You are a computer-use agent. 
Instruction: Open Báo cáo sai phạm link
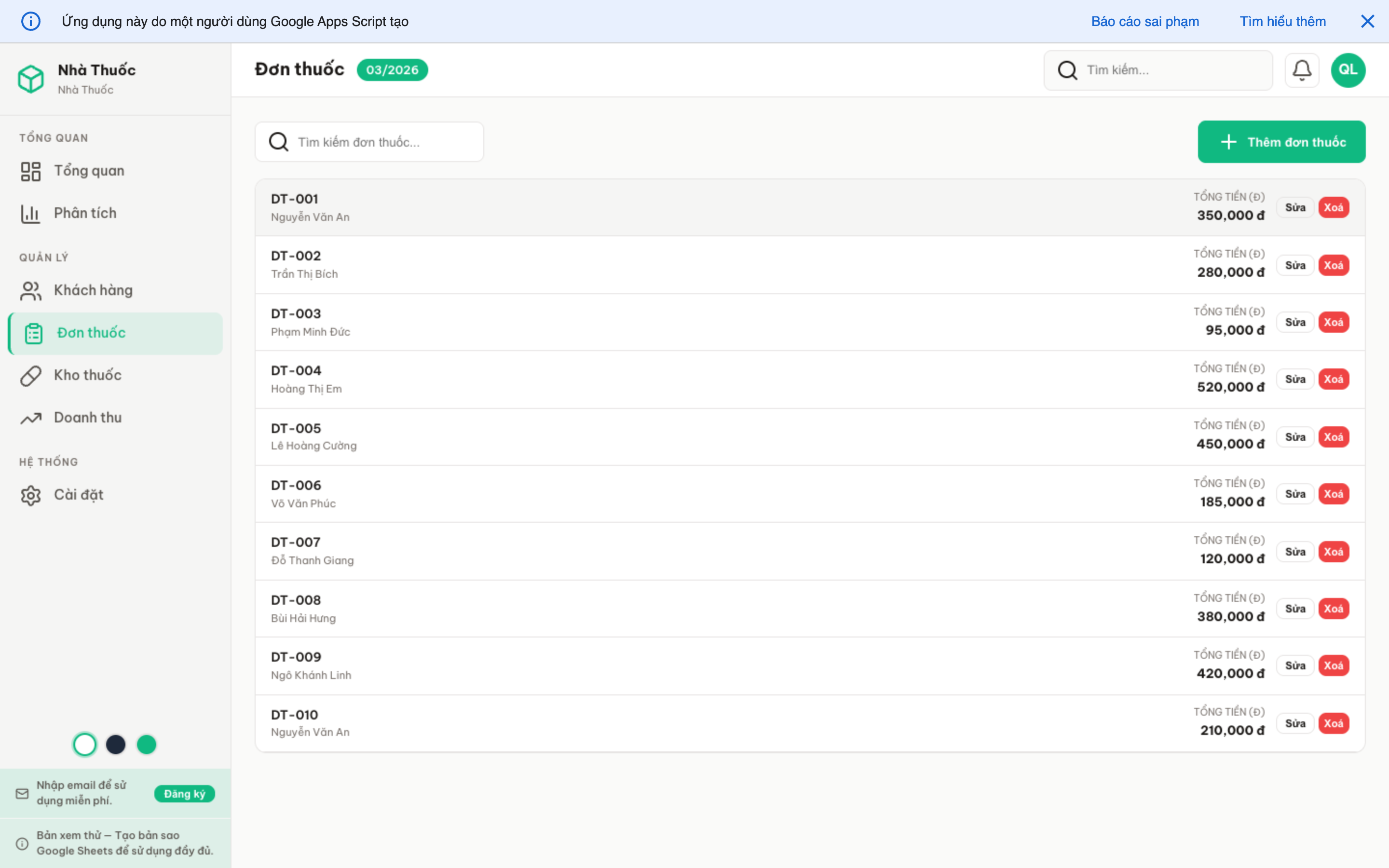coord(1145,21)
